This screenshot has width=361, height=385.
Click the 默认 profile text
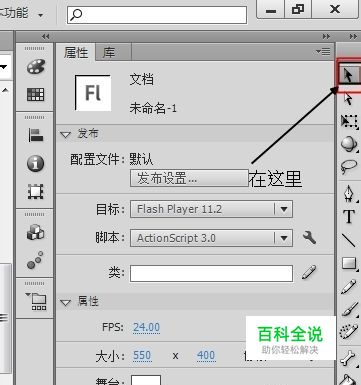click(141, 159)
